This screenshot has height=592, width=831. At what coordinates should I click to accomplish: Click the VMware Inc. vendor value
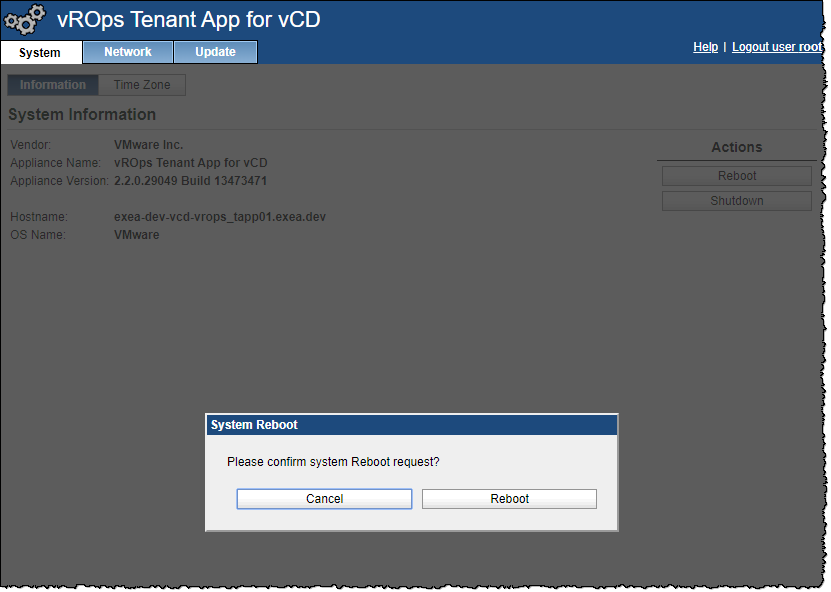click(x=149, y=145)
